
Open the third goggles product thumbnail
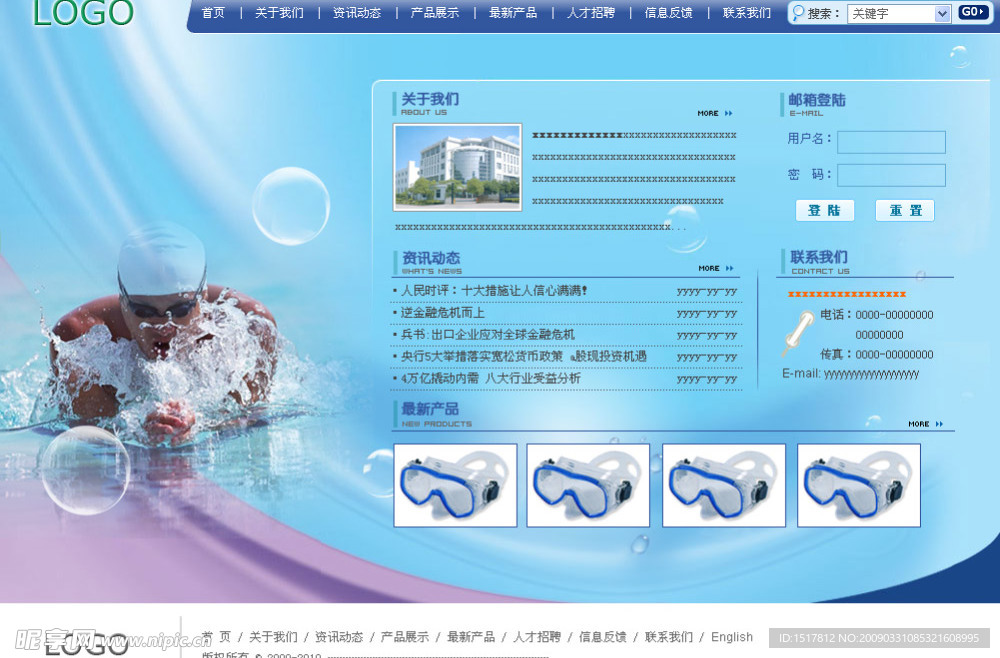[x=724, y=485]
